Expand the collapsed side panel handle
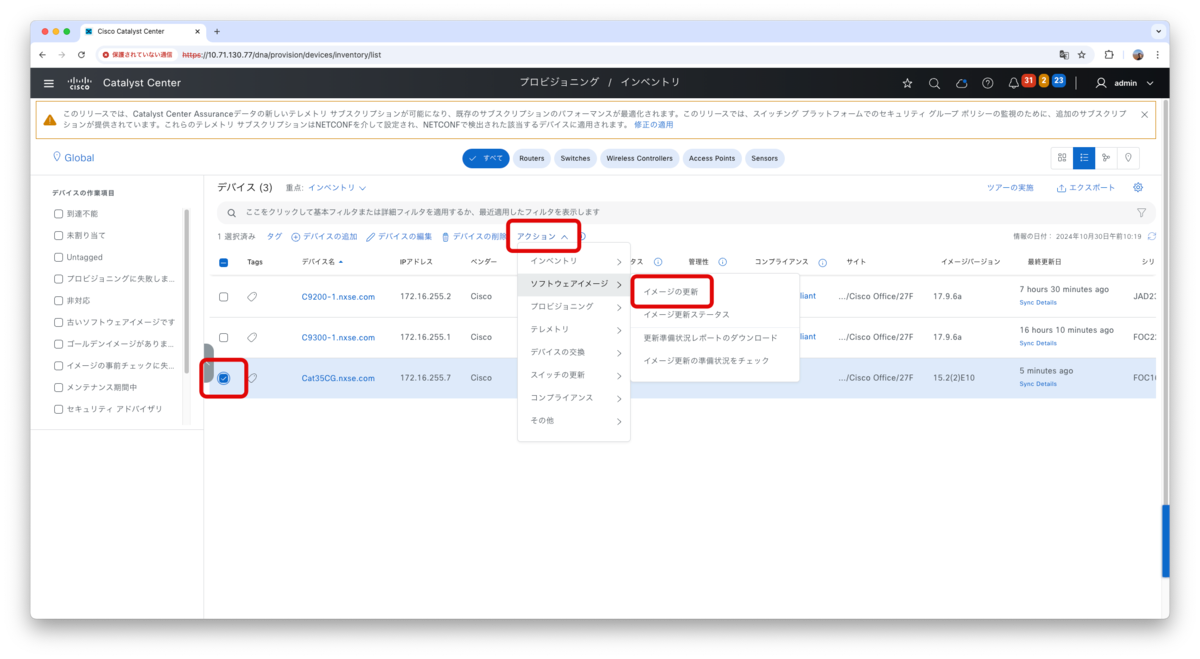This screenshot has width=1200, height=659. pos(208,364)
